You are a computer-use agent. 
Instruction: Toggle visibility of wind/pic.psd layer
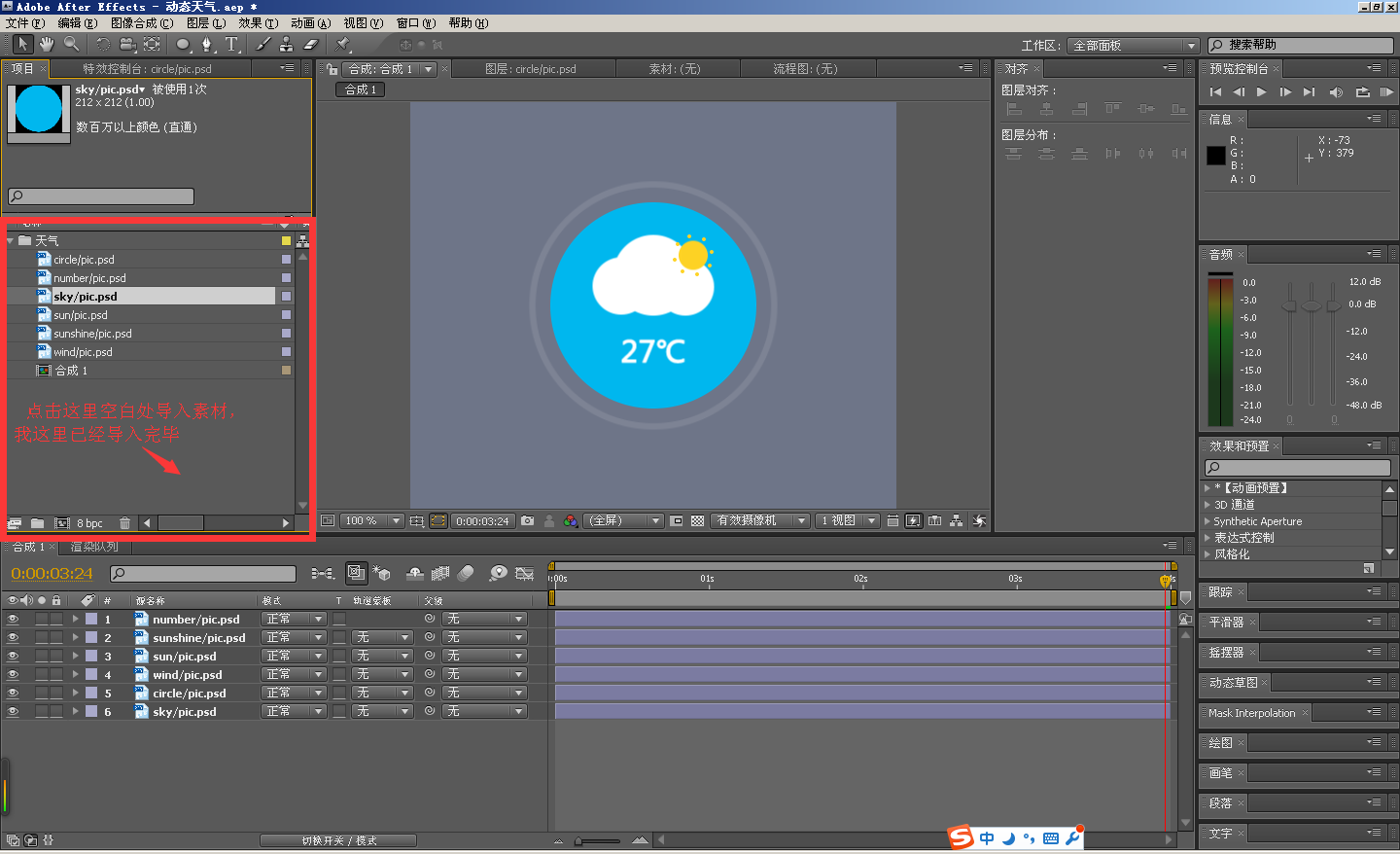13,674
